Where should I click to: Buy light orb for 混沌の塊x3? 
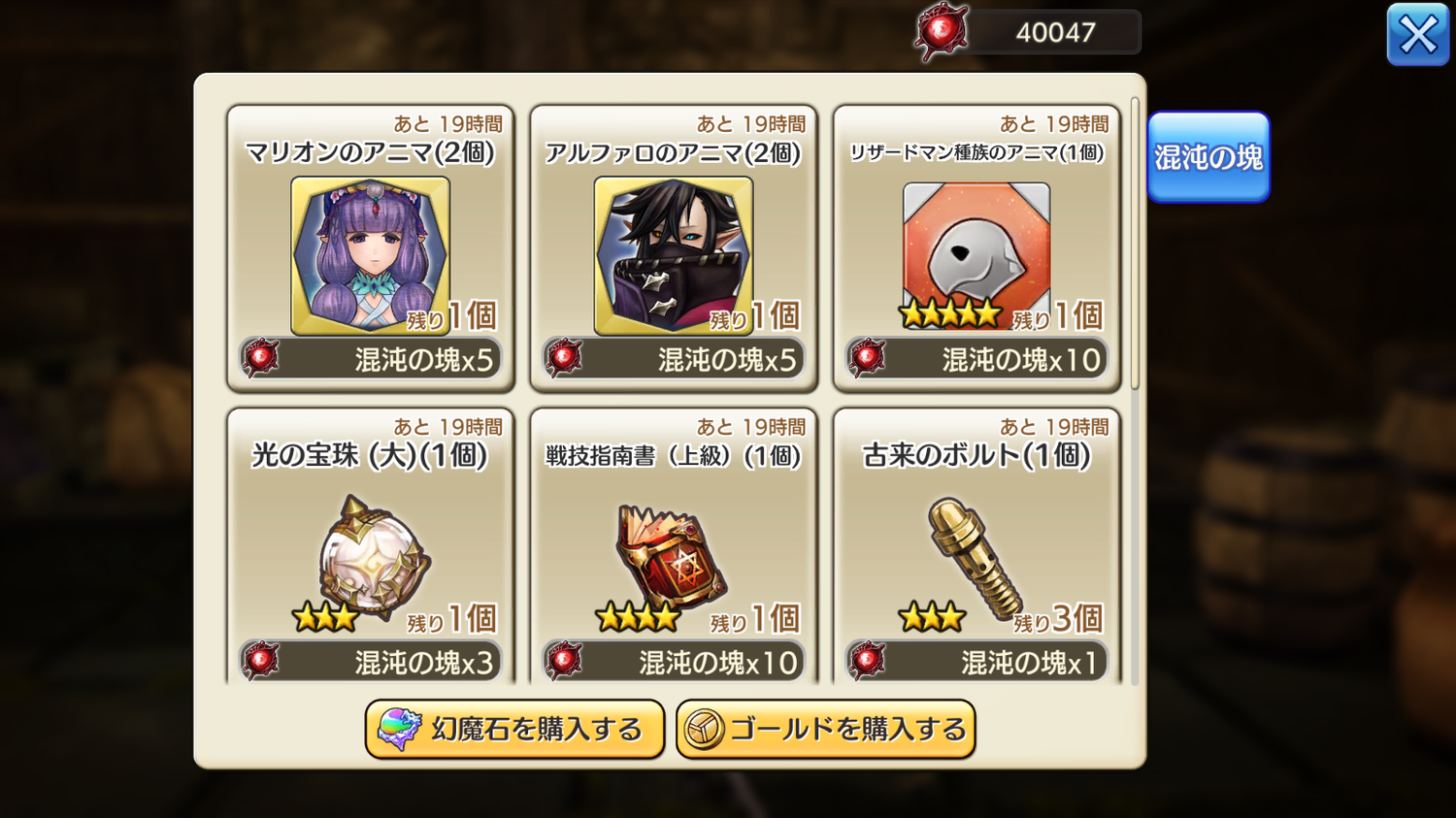pos(370,662)
